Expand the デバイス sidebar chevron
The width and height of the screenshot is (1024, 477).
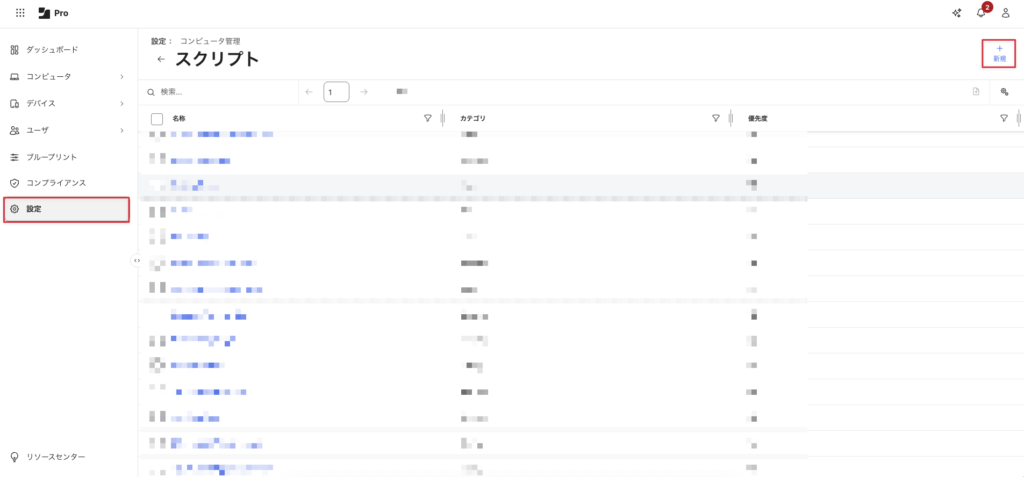pyautogui.click(x=122, y=103)
